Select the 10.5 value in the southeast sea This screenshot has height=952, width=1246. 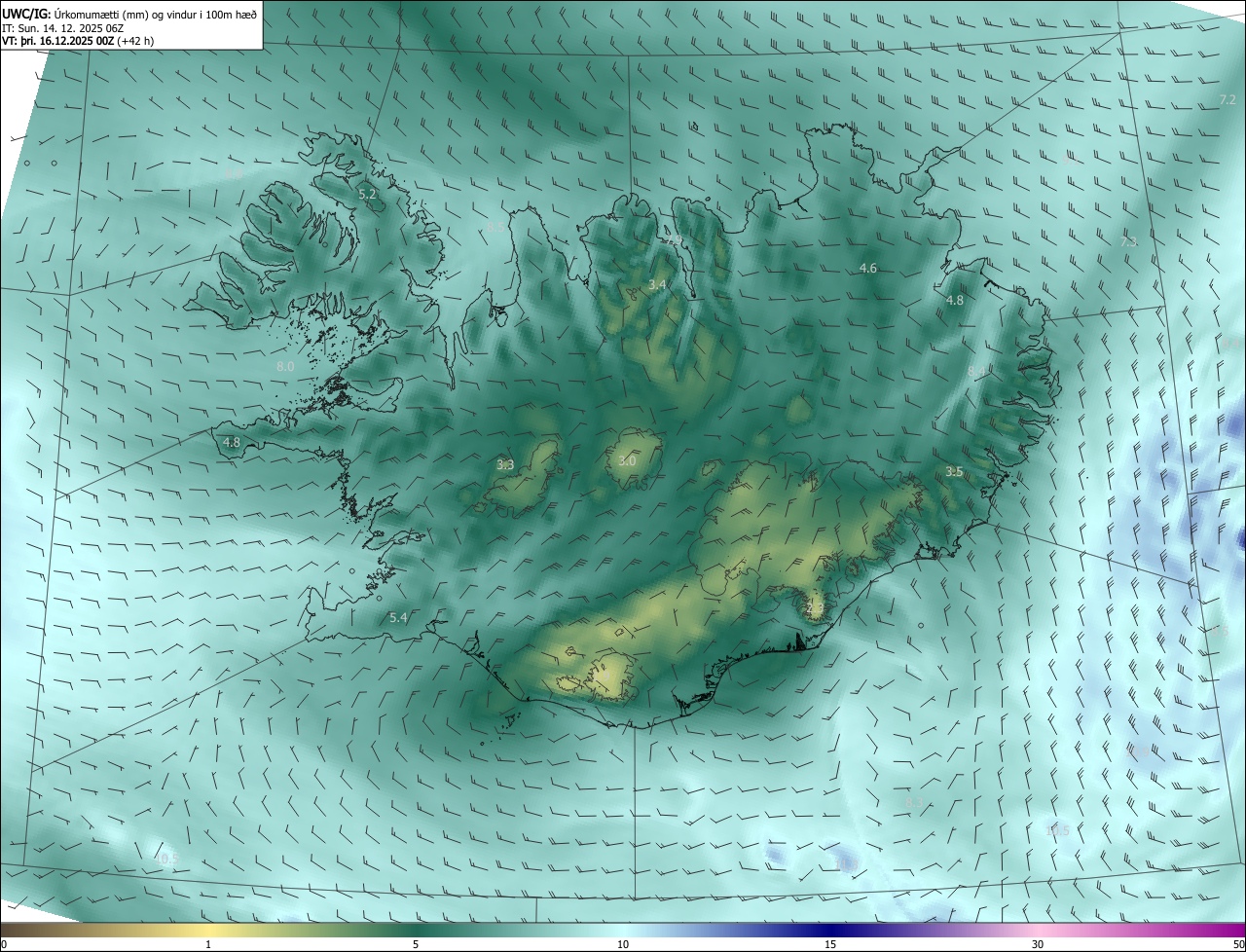pyautogui.click(x=1057, y=830)
